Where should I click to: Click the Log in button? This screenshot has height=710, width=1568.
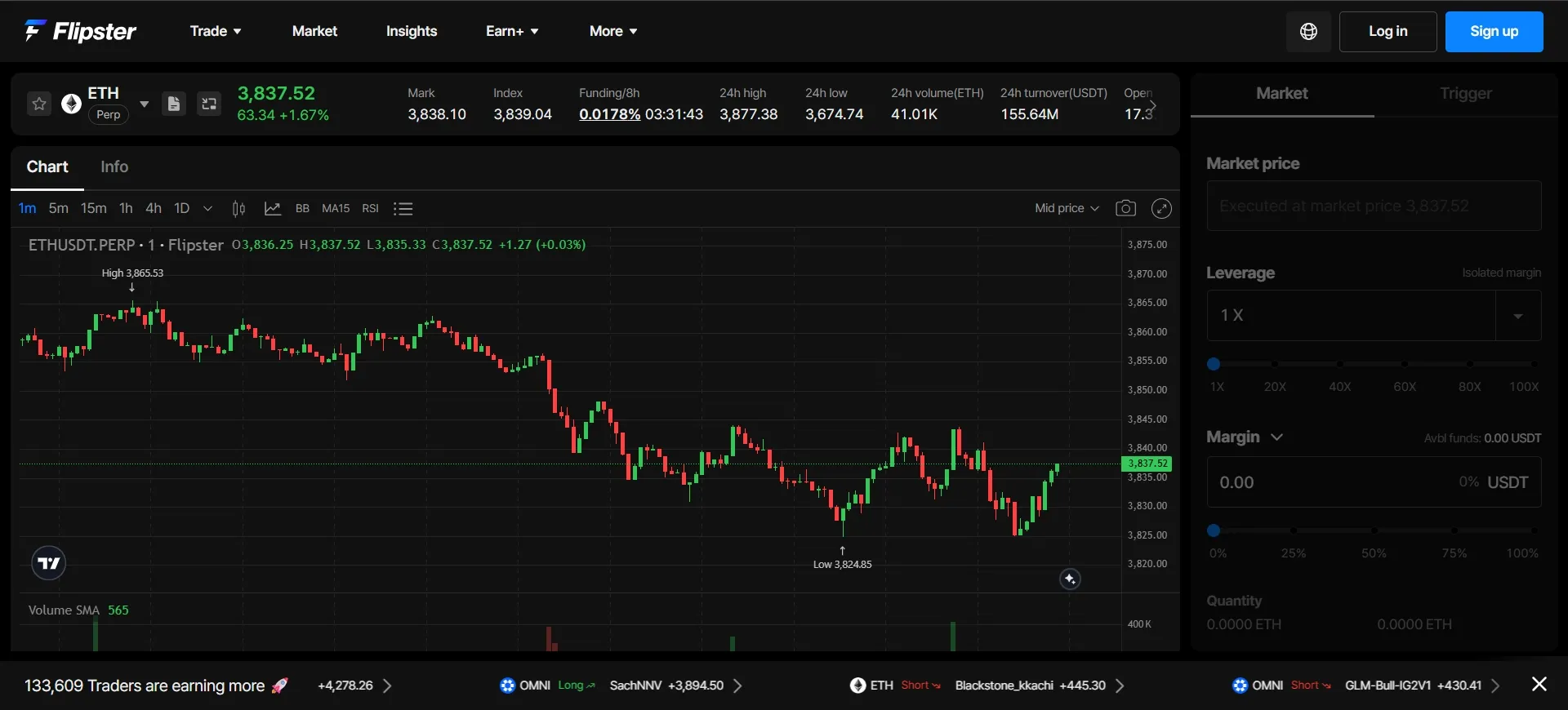[1388, 32]
